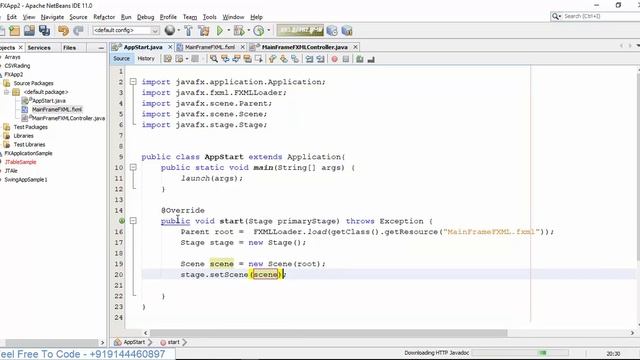The height and width of the screenshot is (360, 640).
Task: Switch editor to Source view
Action: tap(121, 59)
